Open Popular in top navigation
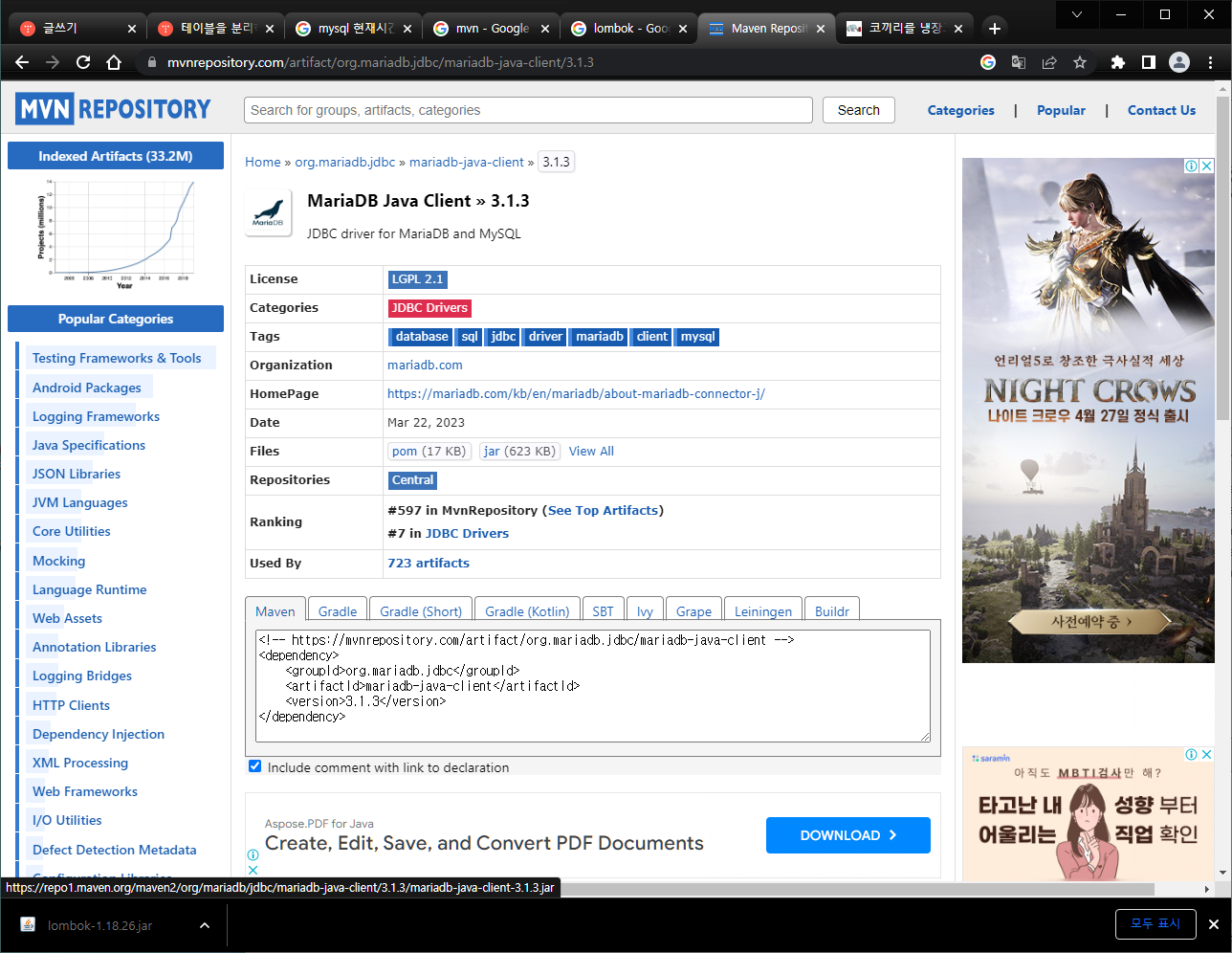This screenshot has width=1232, height=953. coord(1061,110)
